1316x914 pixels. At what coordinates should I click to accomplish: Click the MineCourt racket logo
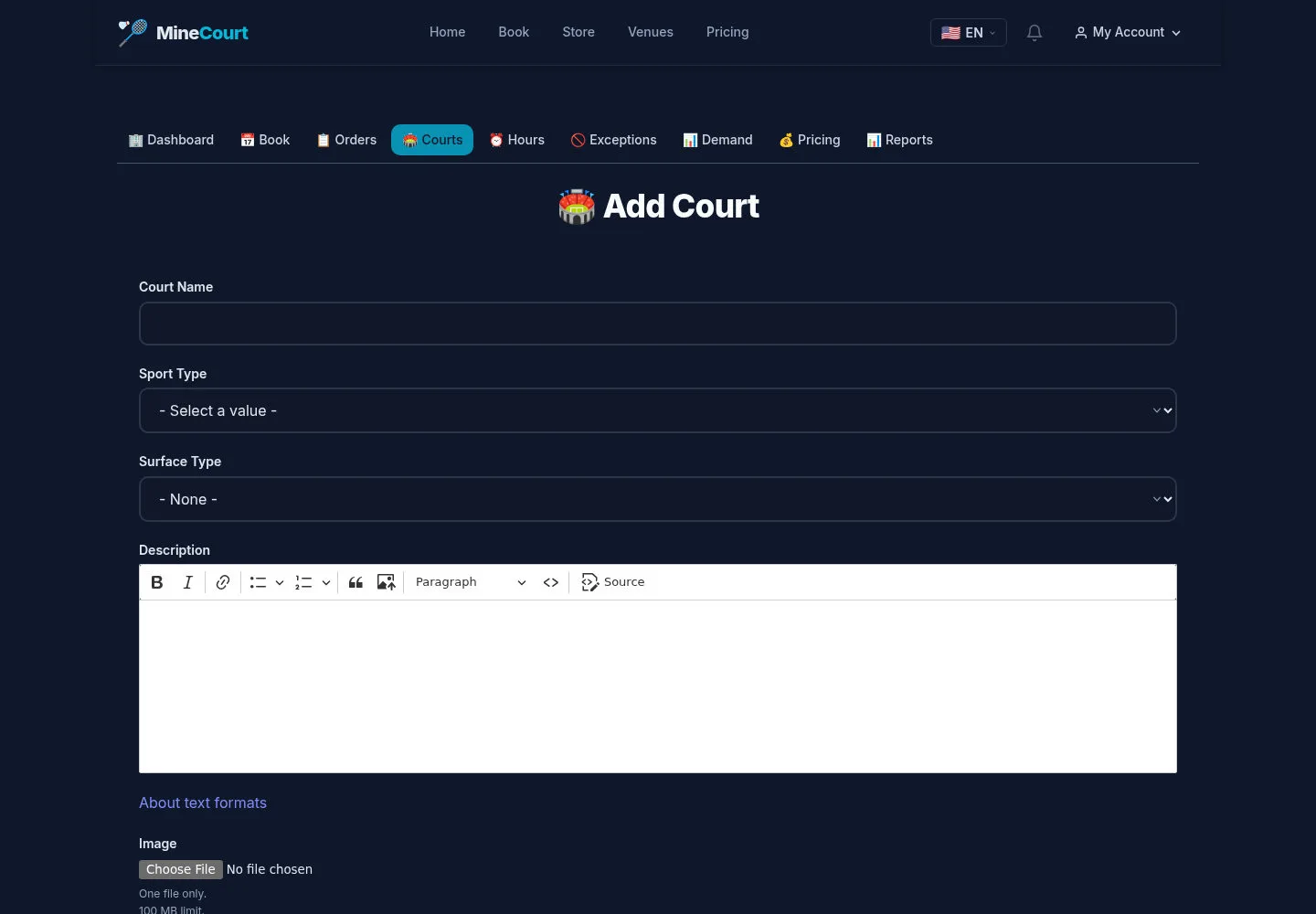133,32
